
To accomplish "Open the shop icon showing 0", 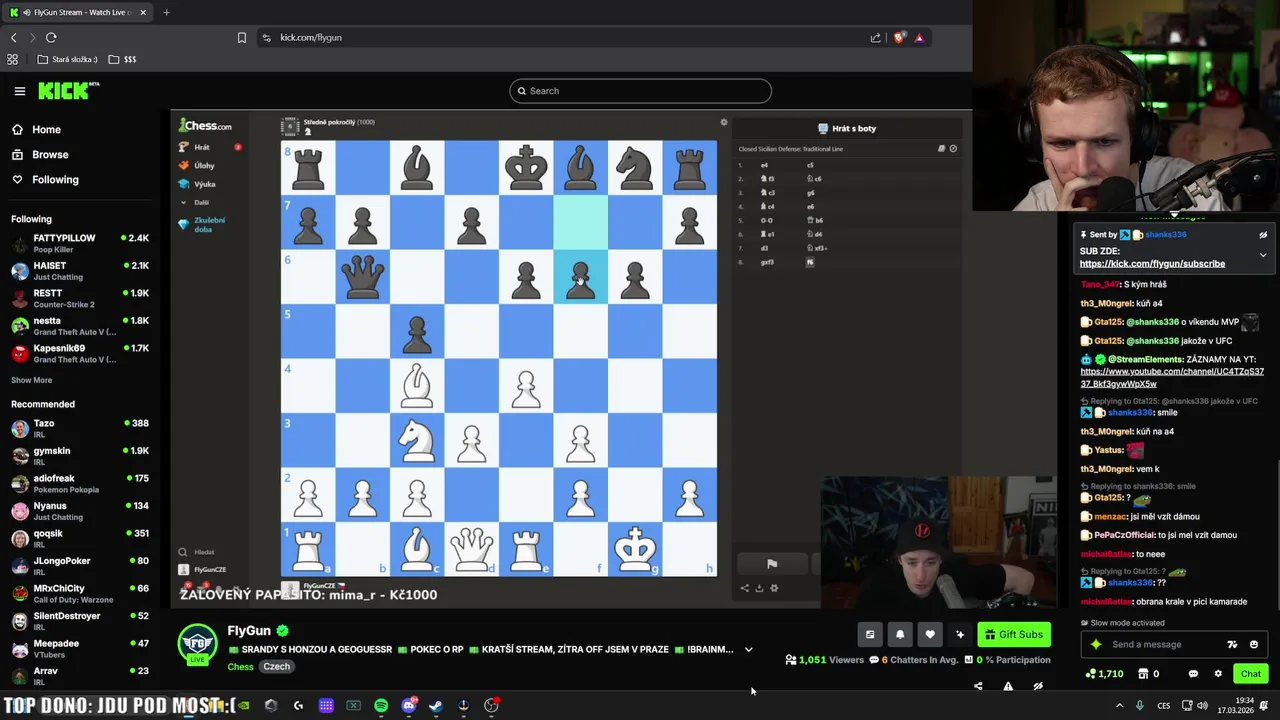I will [1149, 674].
